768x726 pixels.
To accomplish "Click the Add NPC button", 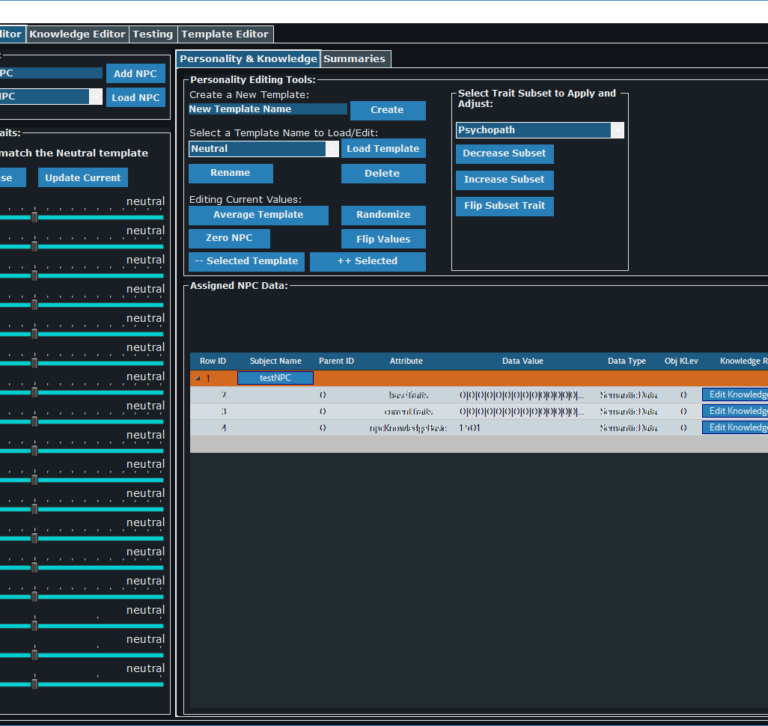I will [x=136, y=73].
